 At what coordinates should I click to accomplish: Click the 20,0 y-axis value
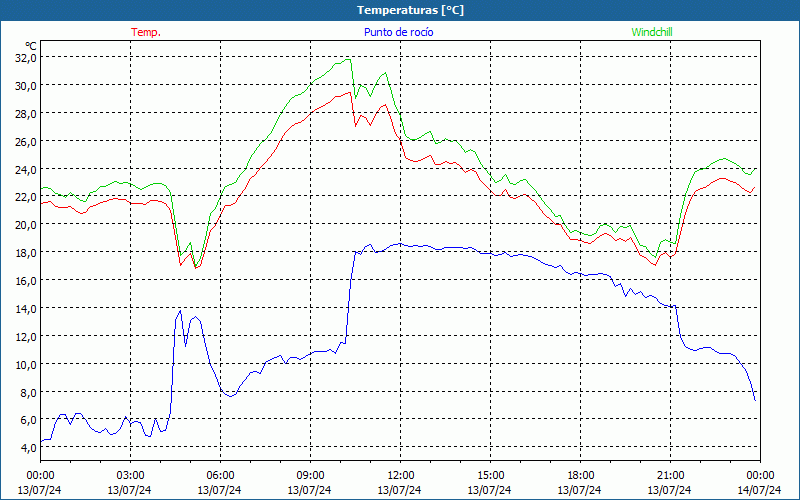pyautogui.click(x=26, y=225)
